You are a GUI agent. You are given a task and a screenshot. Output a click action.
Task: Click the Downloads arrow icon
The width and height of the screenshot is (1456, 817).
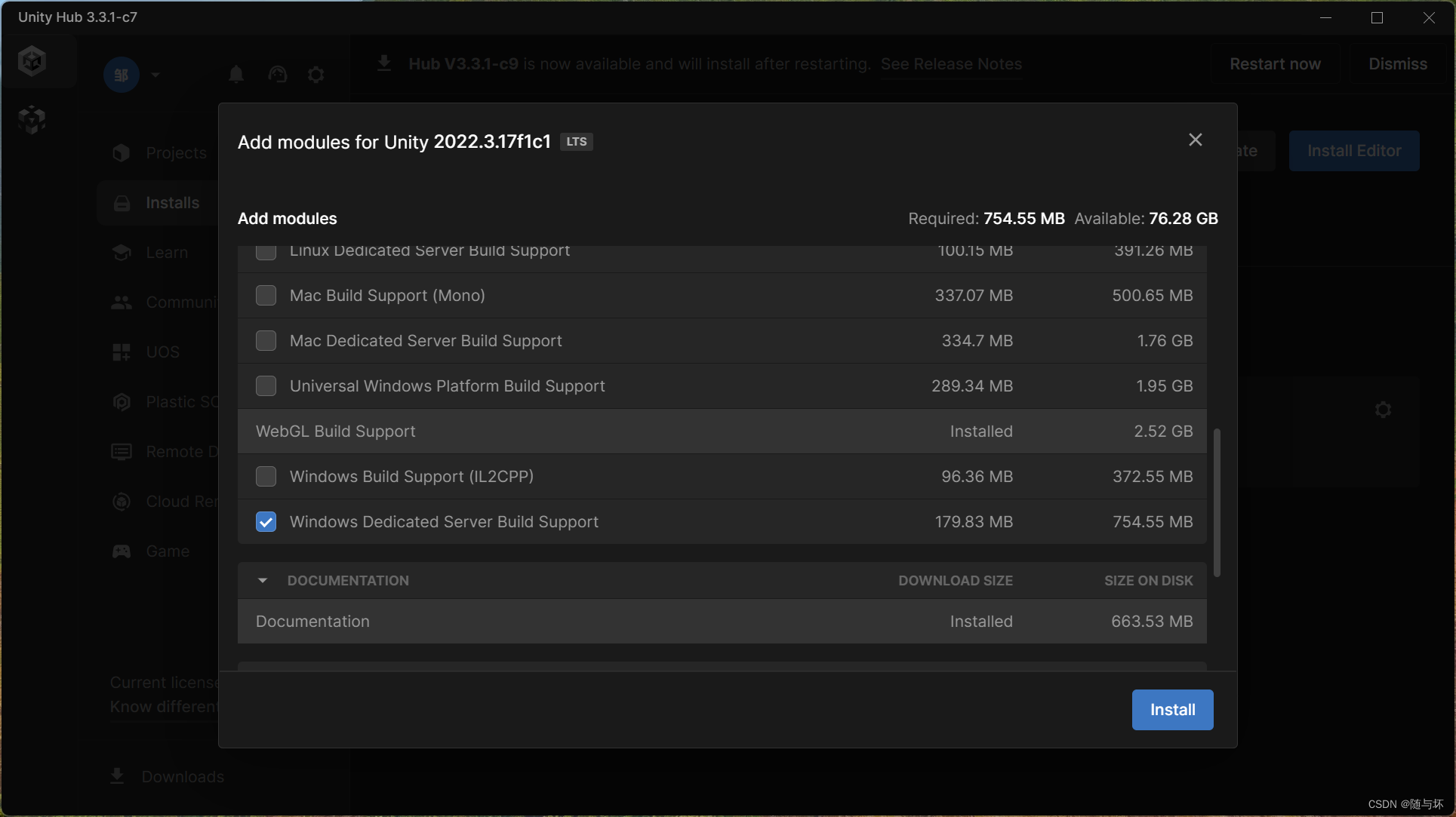[117, 776]
